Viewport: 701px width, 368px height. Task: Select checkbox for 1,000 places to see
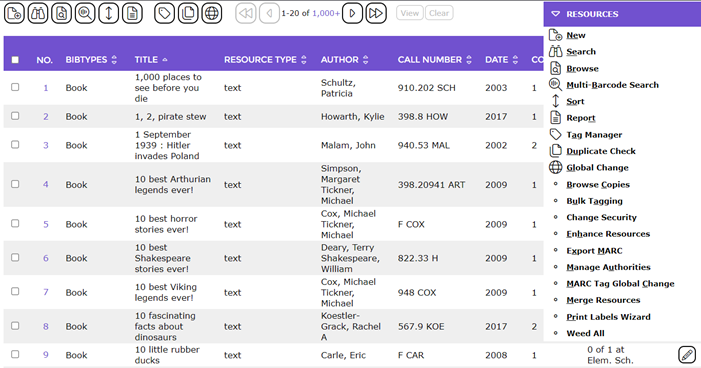click(15, 87)
